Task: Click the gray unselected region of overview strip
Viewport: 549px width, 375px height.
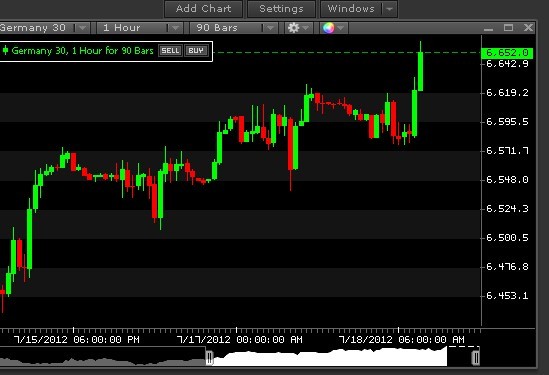Action: [x=102, y=361]
